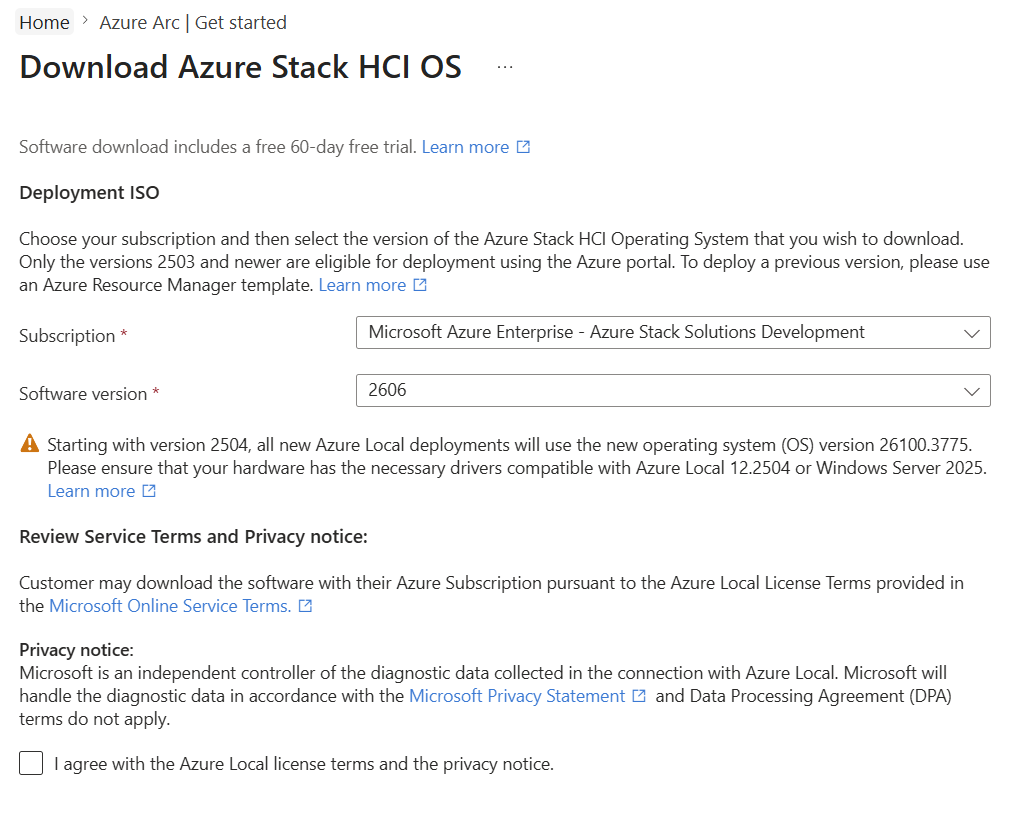
Task: Open Learn more link about Resource Manager template
Action: click(362, 285)
